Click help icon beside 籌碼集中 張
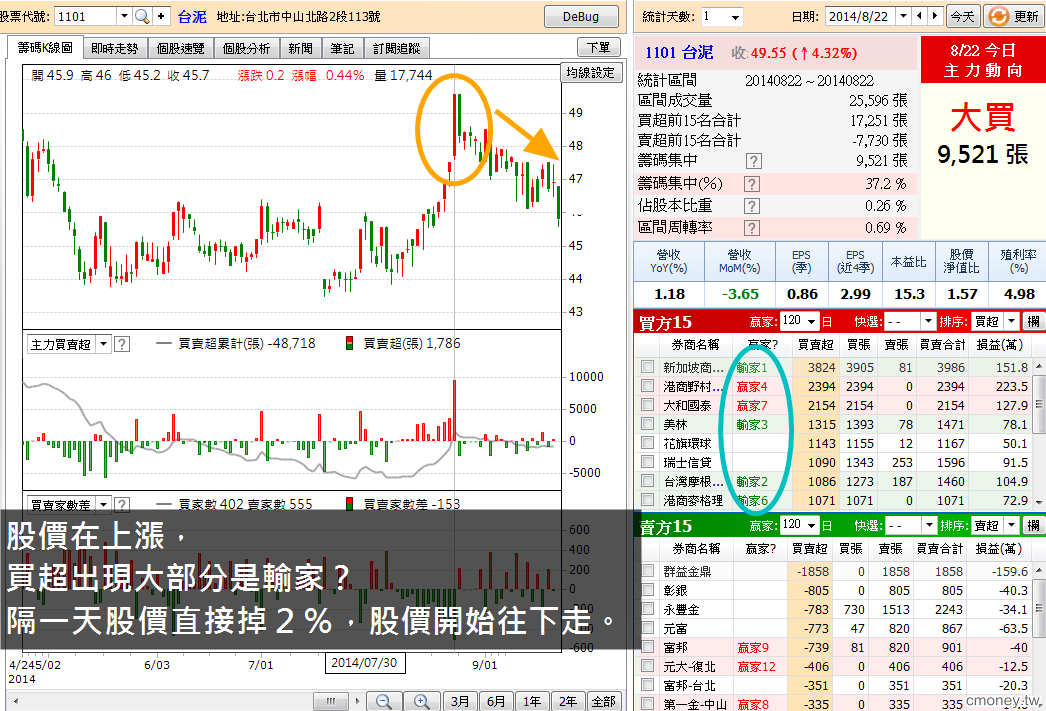The width and height of the screenshot is (1046, 711). click(x=753, y=161)
